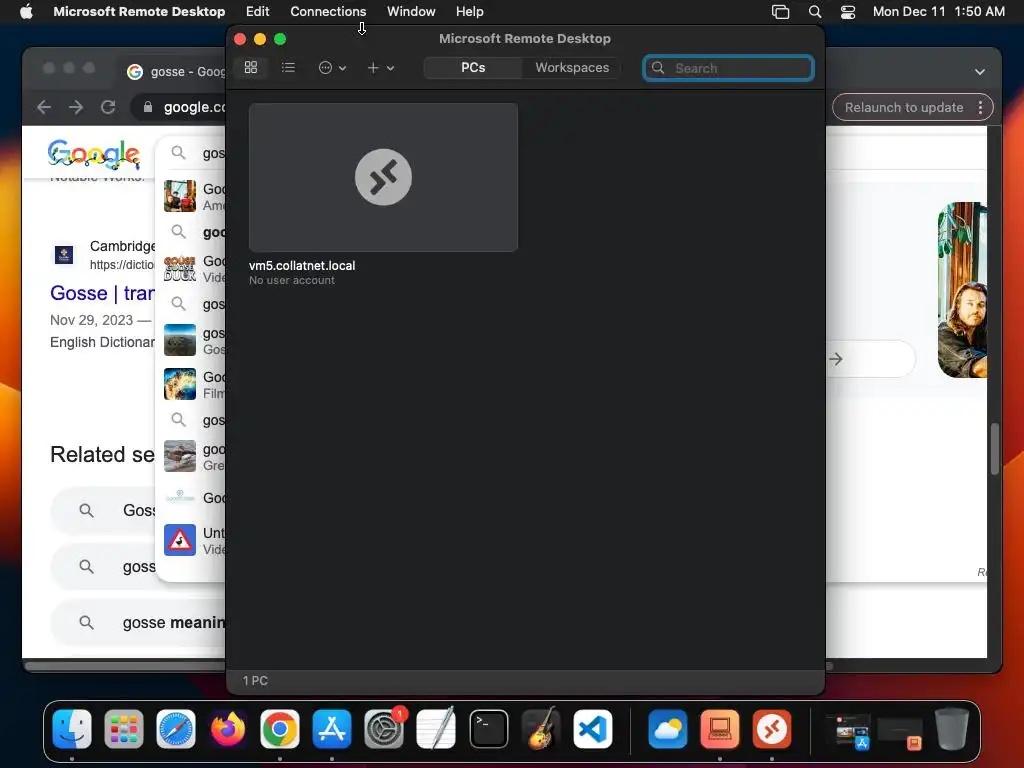Open GarageBand from the Dock
Viewport: 1024px width, 768px height.
coord(541,729)
